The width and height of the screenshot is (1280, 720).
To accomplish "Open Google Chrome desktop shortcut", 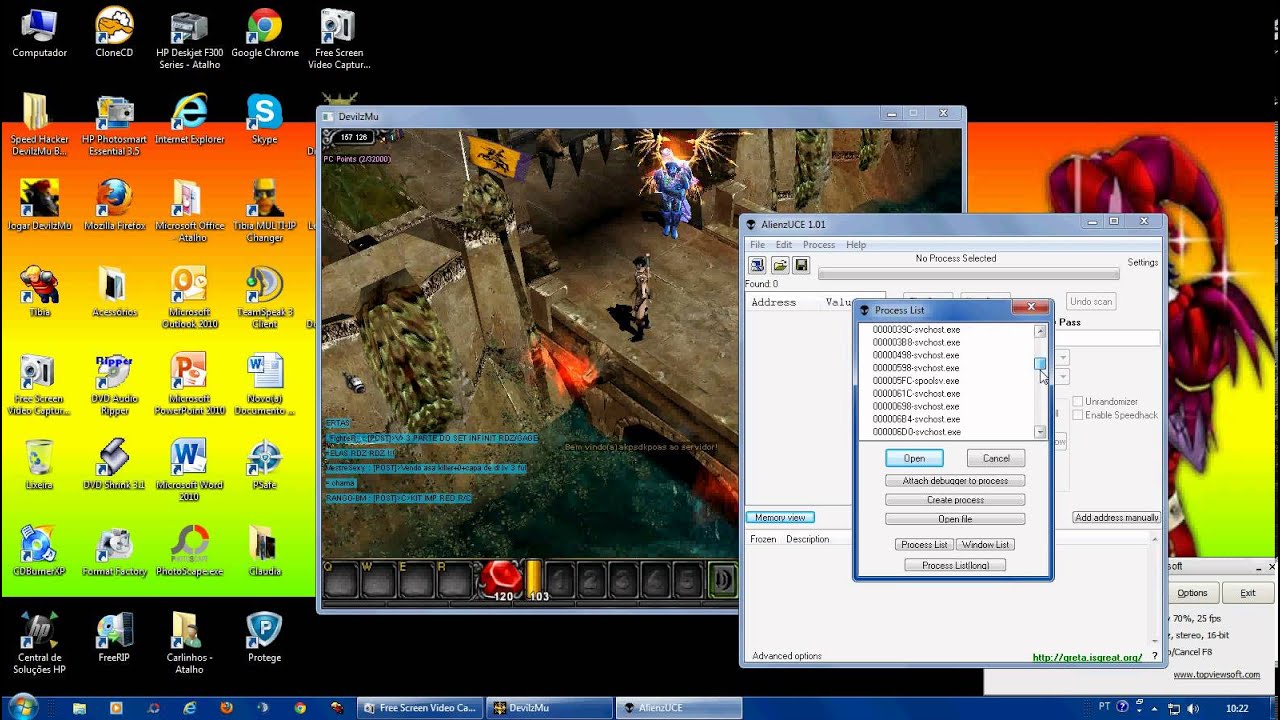I will 265,33.
